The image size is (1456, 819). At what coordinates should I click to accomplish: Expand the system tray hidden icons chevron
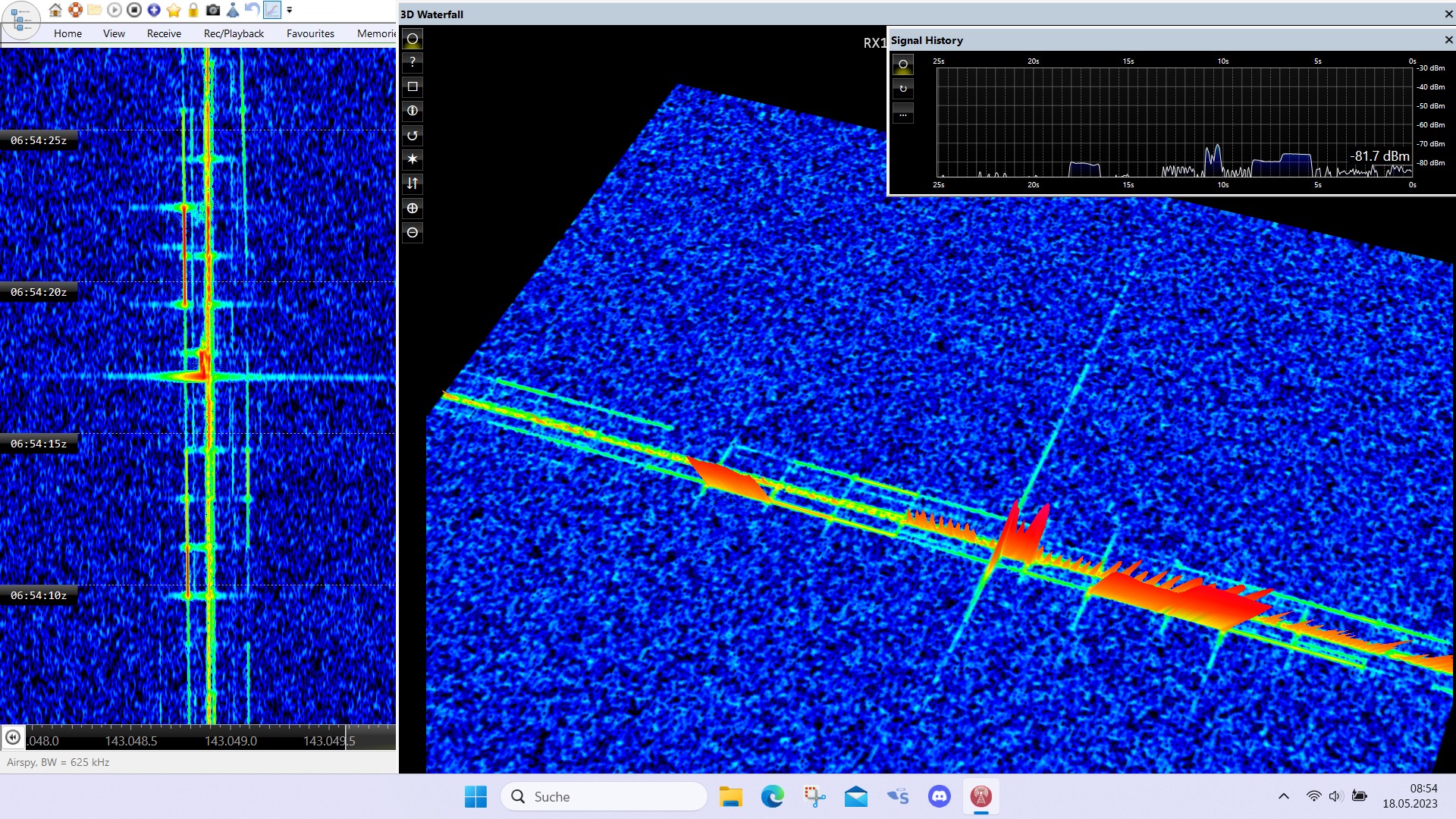[1284, 796]
